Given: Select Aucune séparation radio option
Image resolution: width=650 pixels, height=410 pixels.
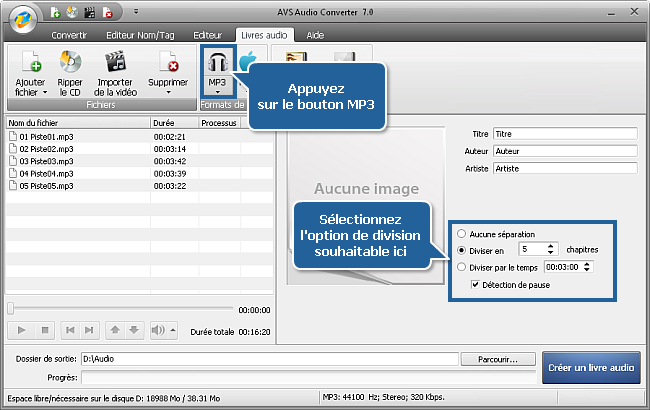Looking at the screenshot, I should (461, 233).
